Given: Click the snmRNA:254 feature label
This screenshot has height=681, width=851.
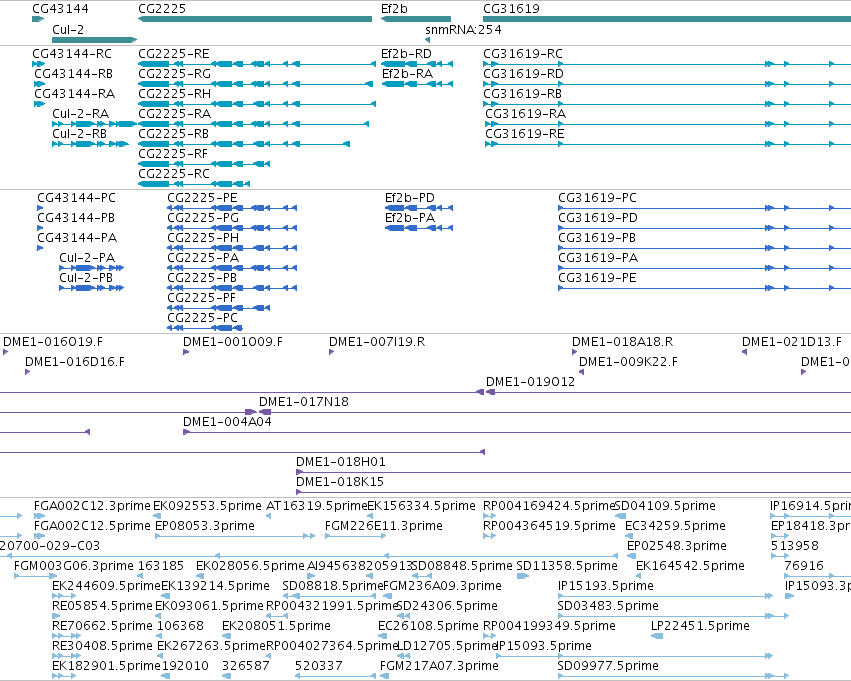Looking at the screenshot, I should 463,30.
